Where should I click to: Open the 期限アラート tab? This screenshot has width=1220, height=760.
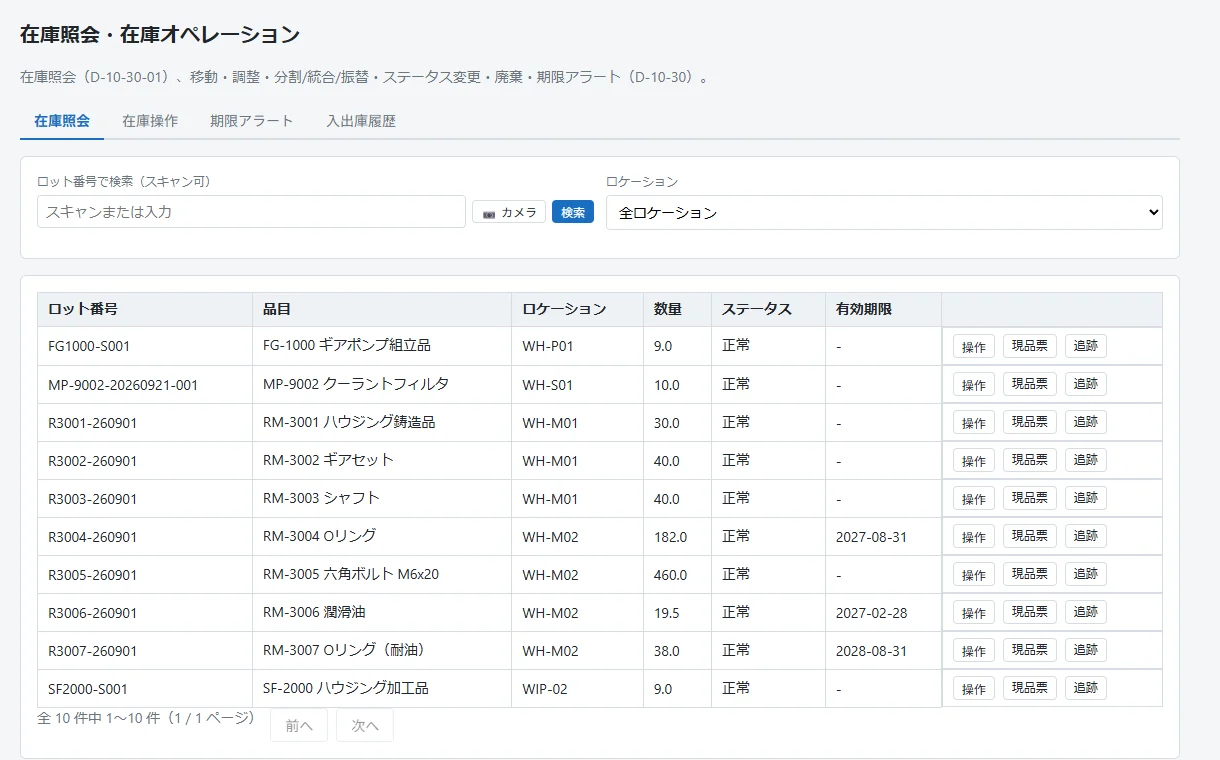click(252, 121)
